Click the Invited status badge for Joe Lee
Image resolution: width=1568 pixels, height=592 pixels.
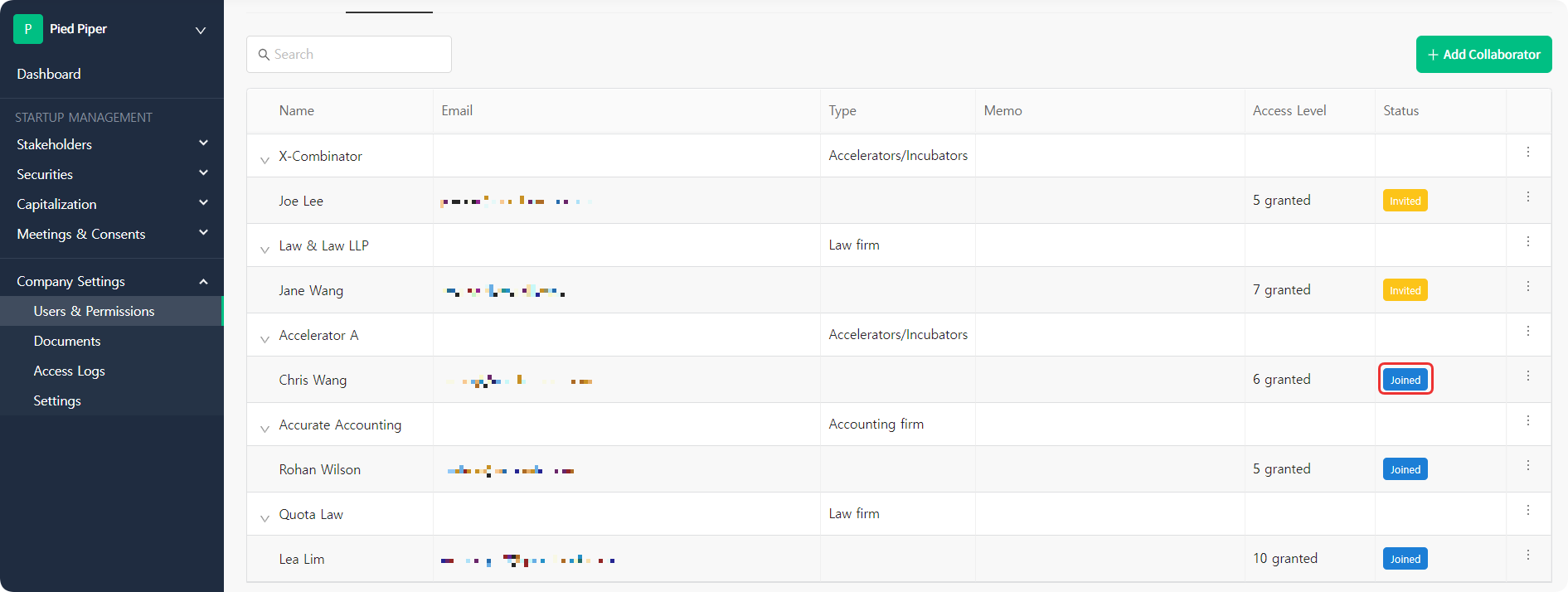1405,201
